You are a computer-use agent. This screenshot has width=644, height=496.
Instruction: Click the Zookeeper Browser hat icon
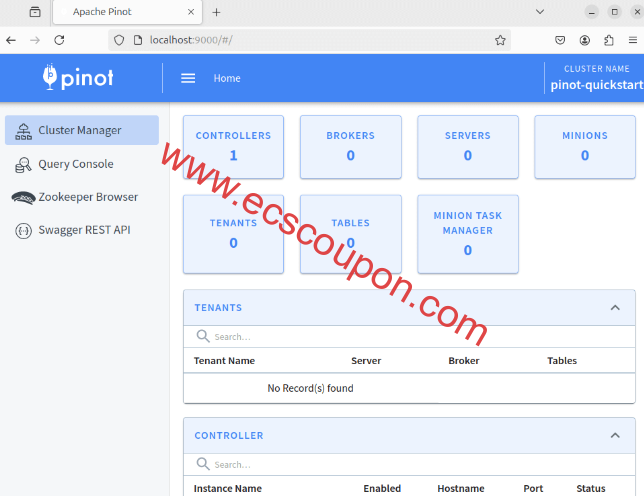pyautogui.click(x=23, y=198)
